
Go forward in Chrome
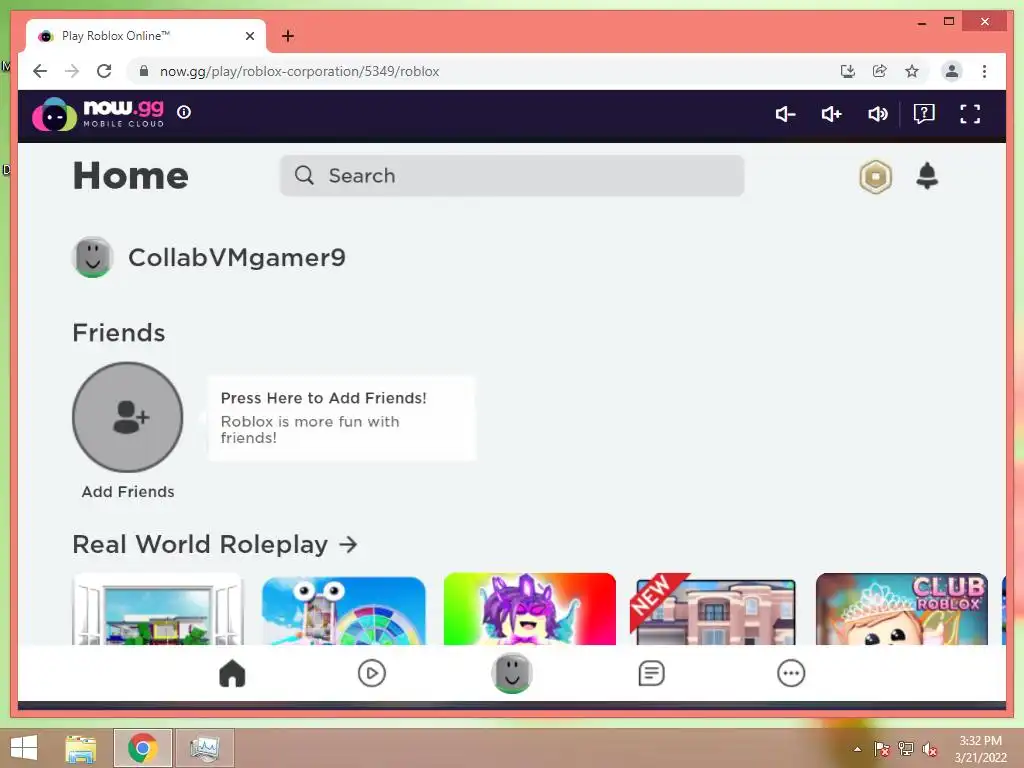click(72, 71)
